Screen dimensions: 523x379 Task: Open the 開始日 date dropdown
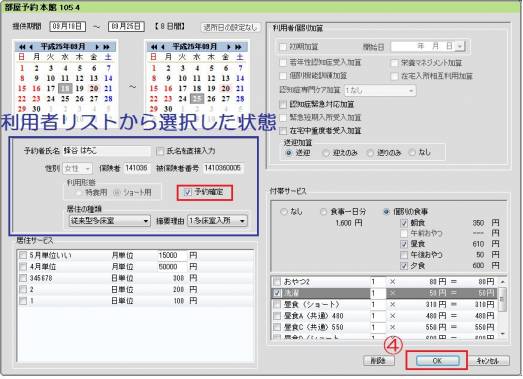coord(460,46)
